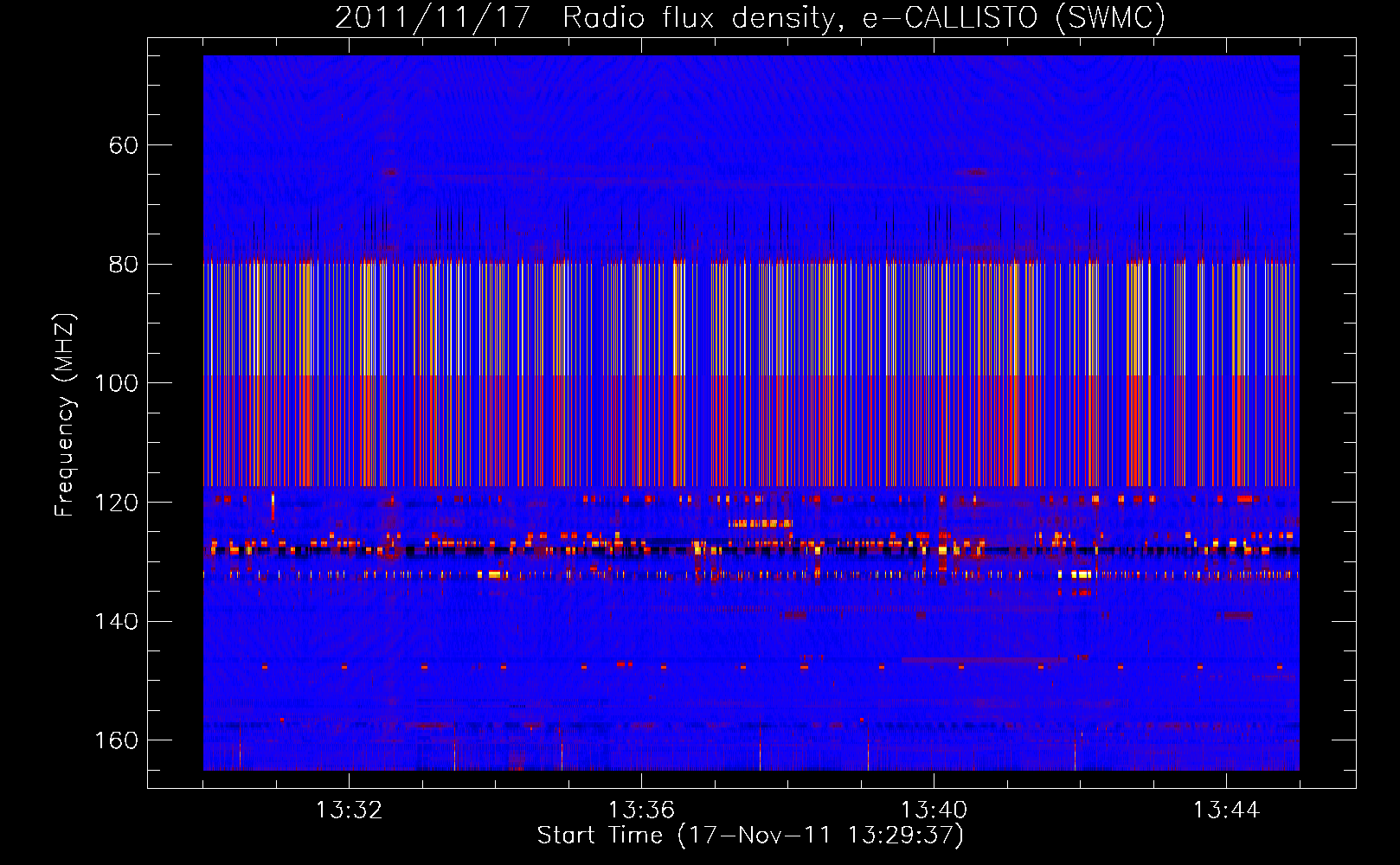Click the 100 frequency tick label
The height and width of the screenshot is (865, 1400).
116,383
